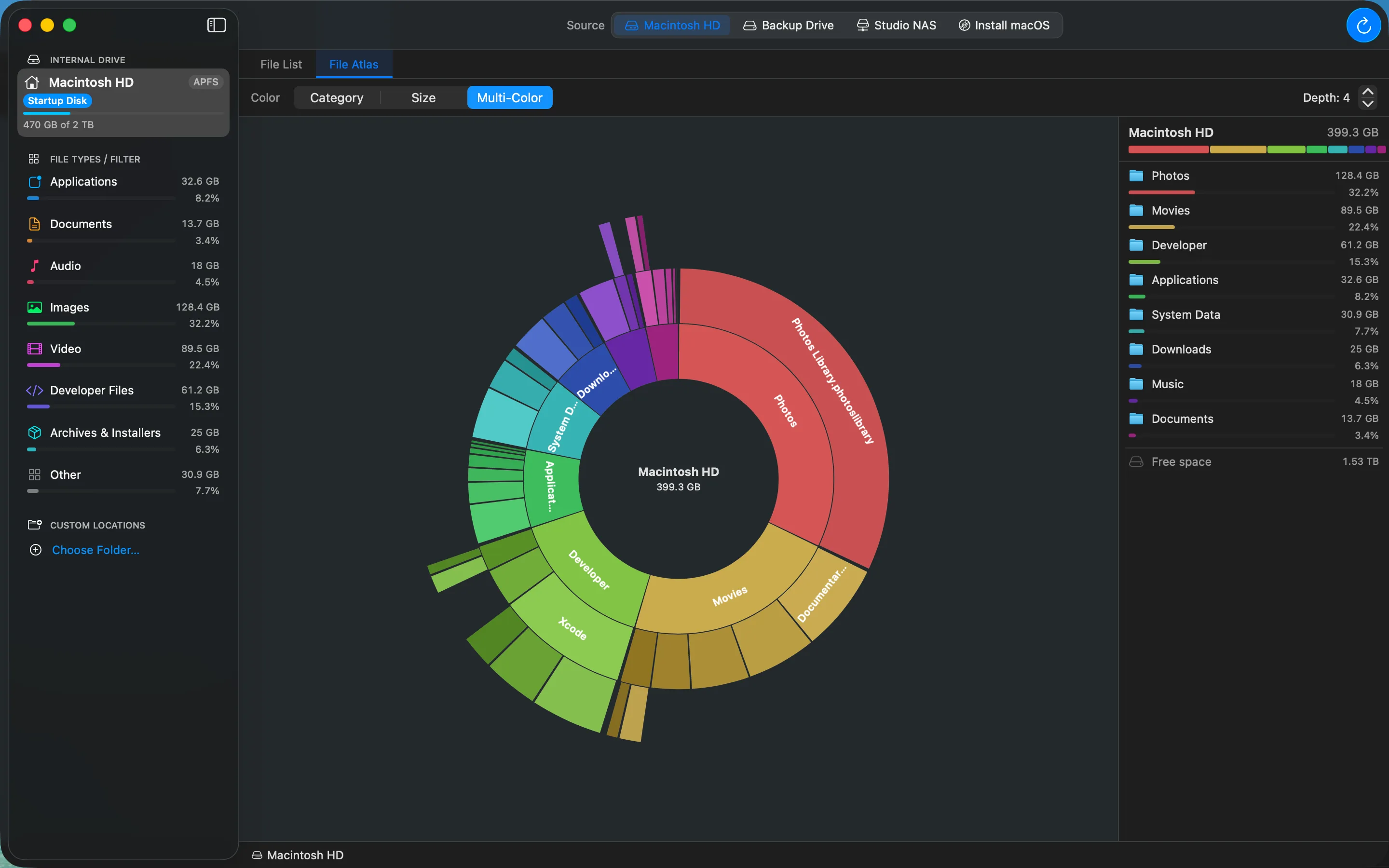
Task: Click the Audio music note icon
Action: (34, 266)
